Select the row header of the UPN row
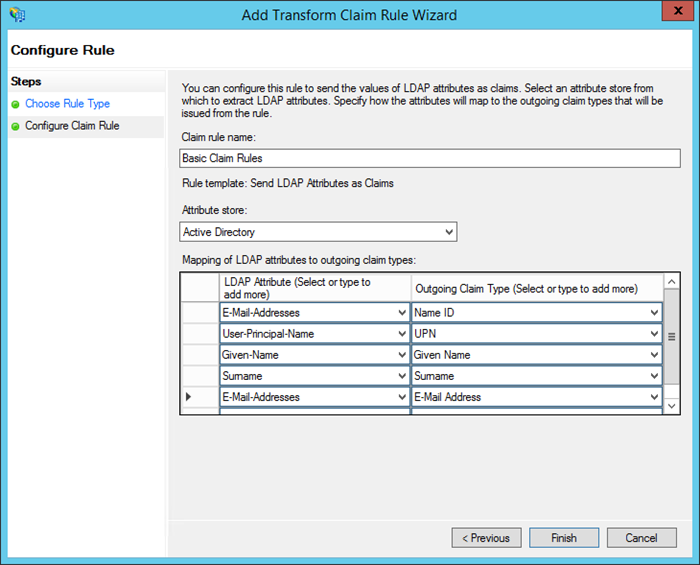This screenshot has width=700, height=565. click(200, 333)
